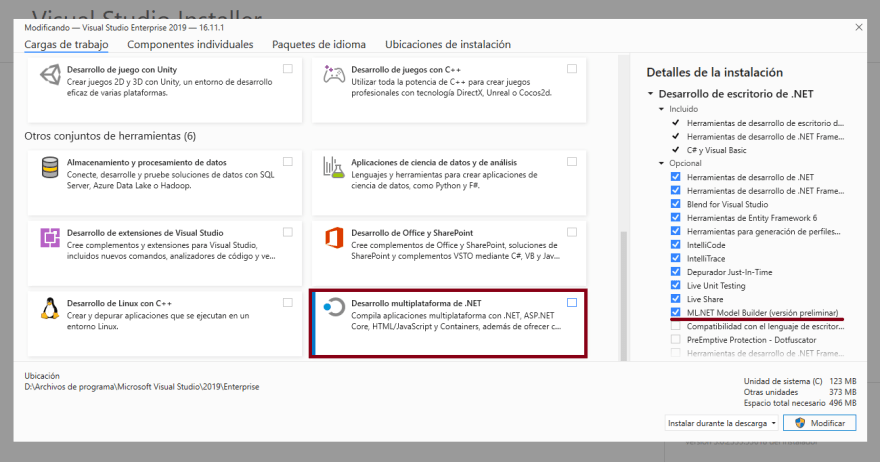Open Componentes individuales tab
Screen dimensions: 880x462
click(190, 44)
